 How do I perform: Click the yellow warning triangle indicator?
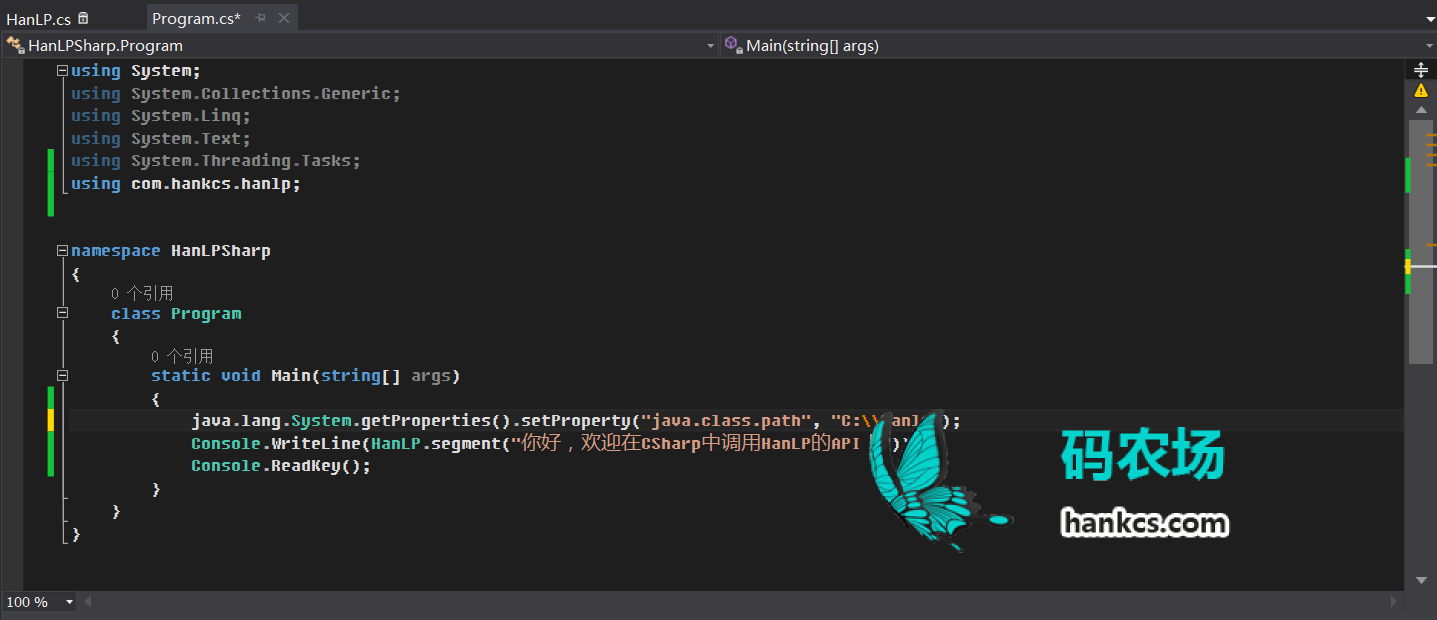point(1421,90)
